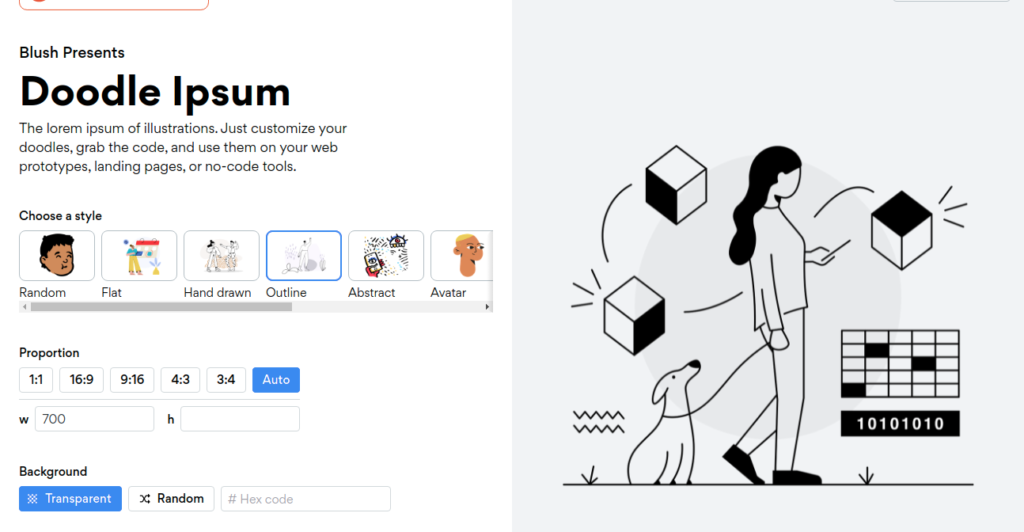Focus the Hex code input field
Screen dimensions: 1024x532
306,499
